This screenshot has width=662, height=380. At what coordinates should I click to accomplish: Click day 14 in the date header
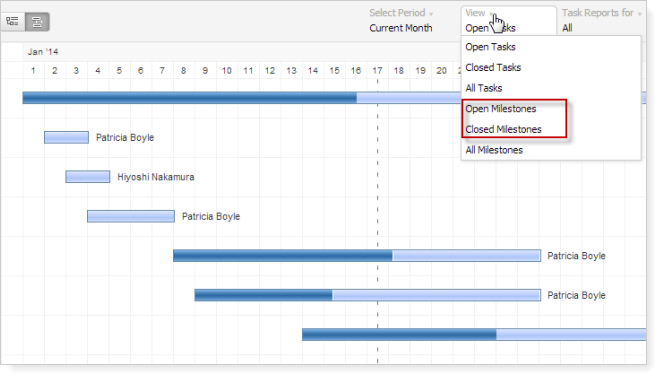[x=313, y=71]
